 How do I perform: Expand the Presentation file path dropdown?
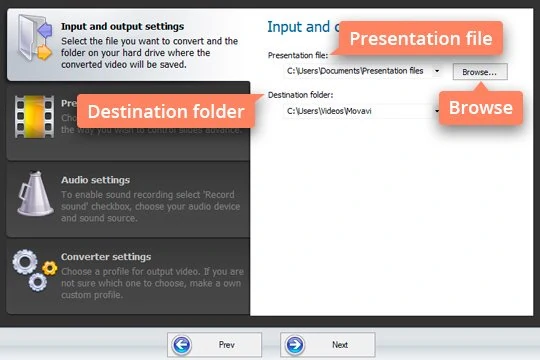pyautogui.click(x=437, y=71)
